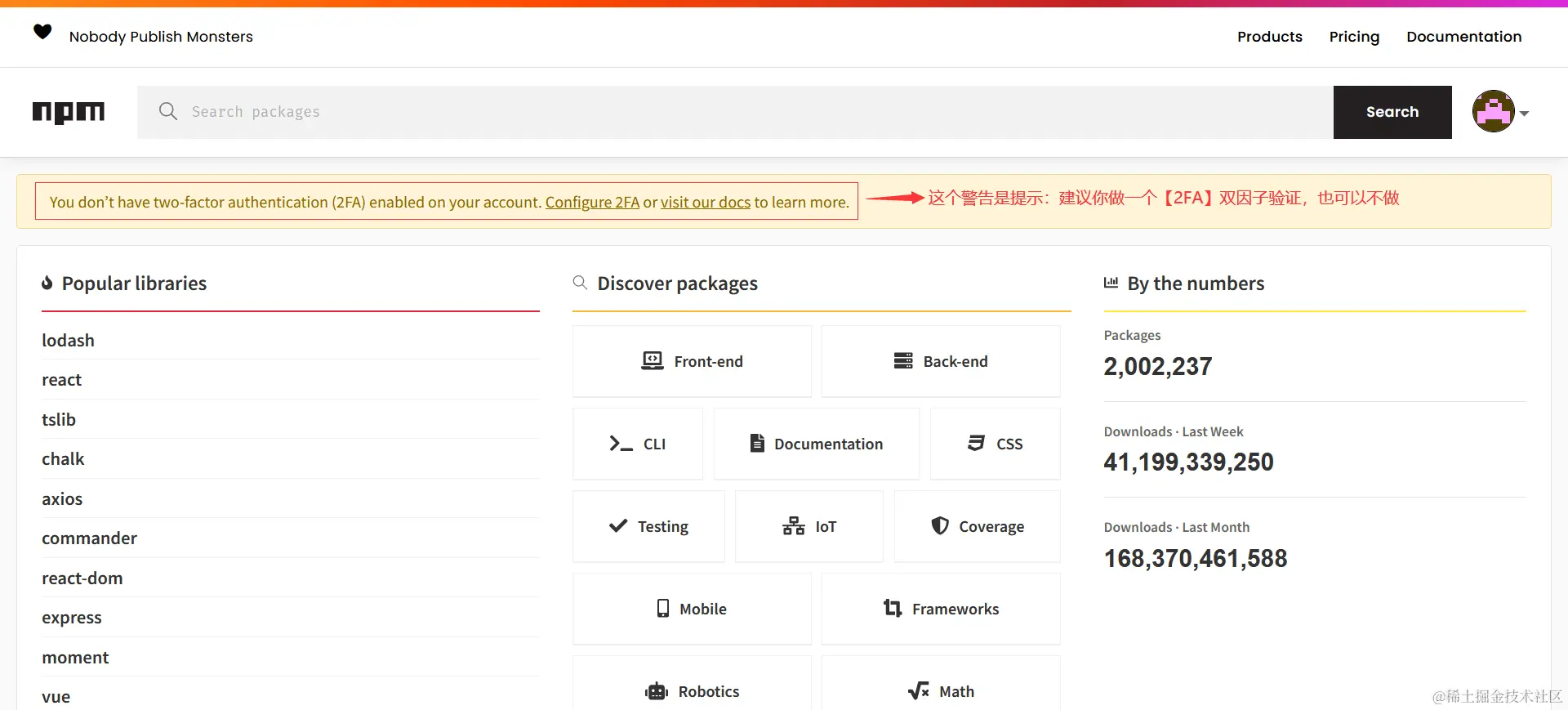Click the Configure 2FA link

[592, 202]
